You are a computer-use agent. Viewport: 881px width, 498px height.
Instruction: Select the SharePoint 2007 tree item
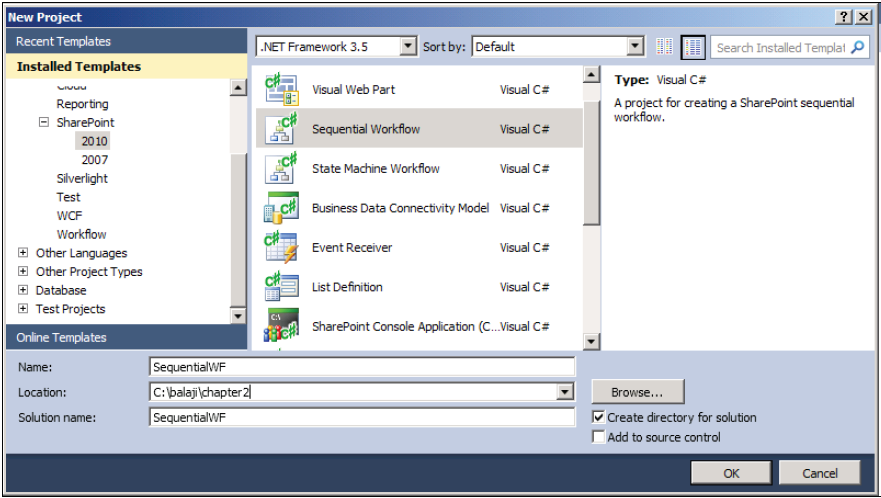(94, 160)
